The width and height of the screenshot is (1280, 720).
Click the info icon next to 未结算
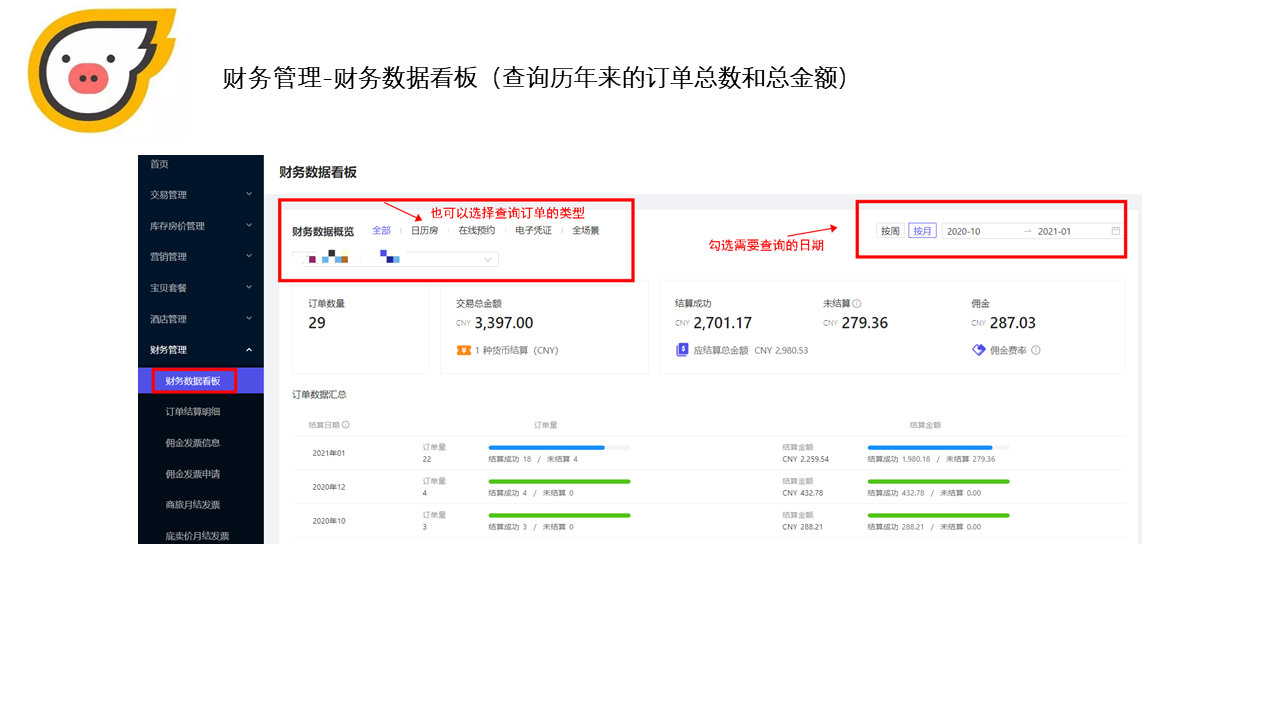(x=857, y=303)
